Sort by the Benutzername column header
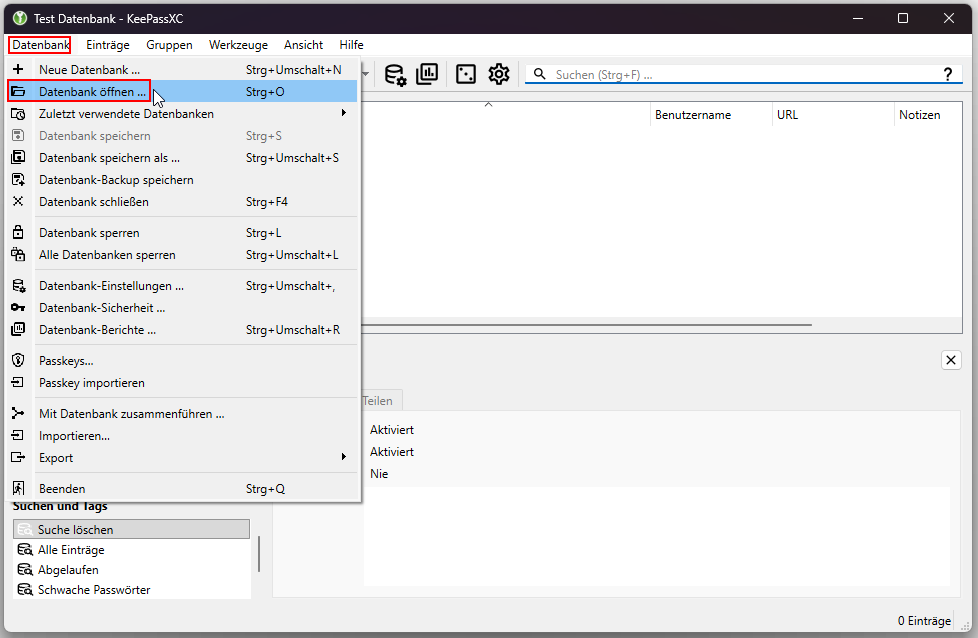 point(710,115)
